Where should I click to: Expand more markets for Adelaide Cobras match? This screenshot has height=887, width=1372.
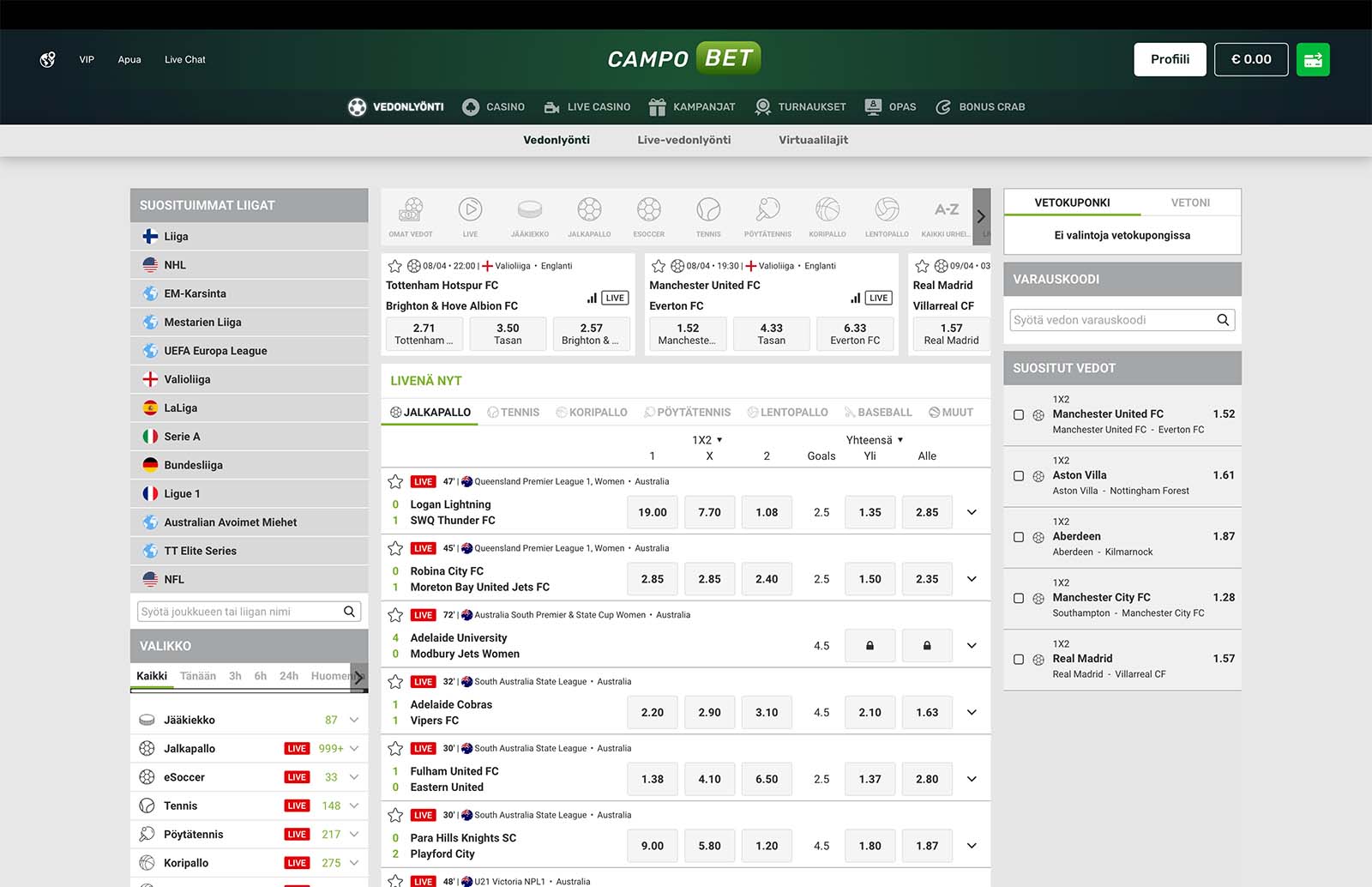click(x=972, y=712)
